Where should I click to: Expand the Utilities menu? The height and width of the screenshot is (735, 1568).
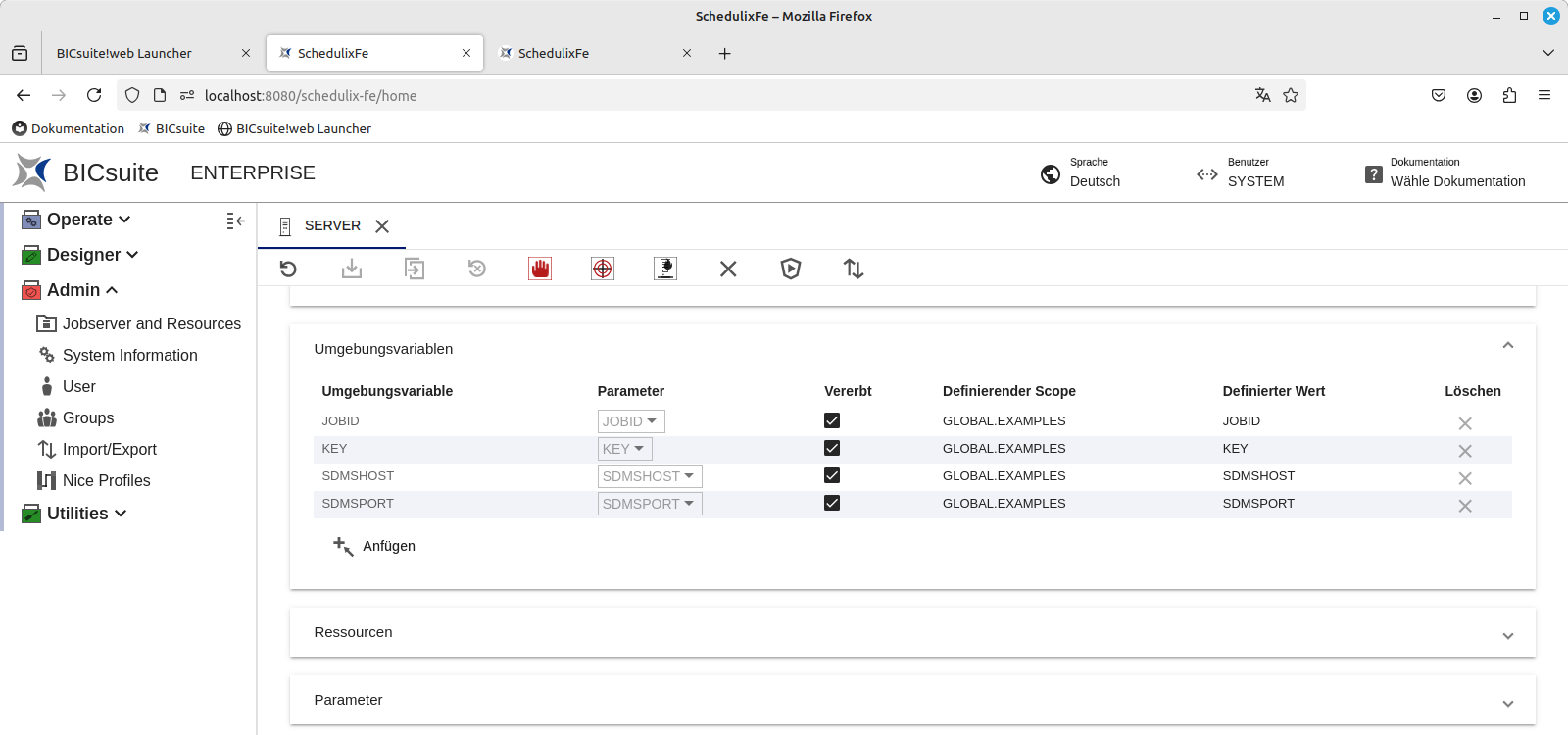[74, 514]
